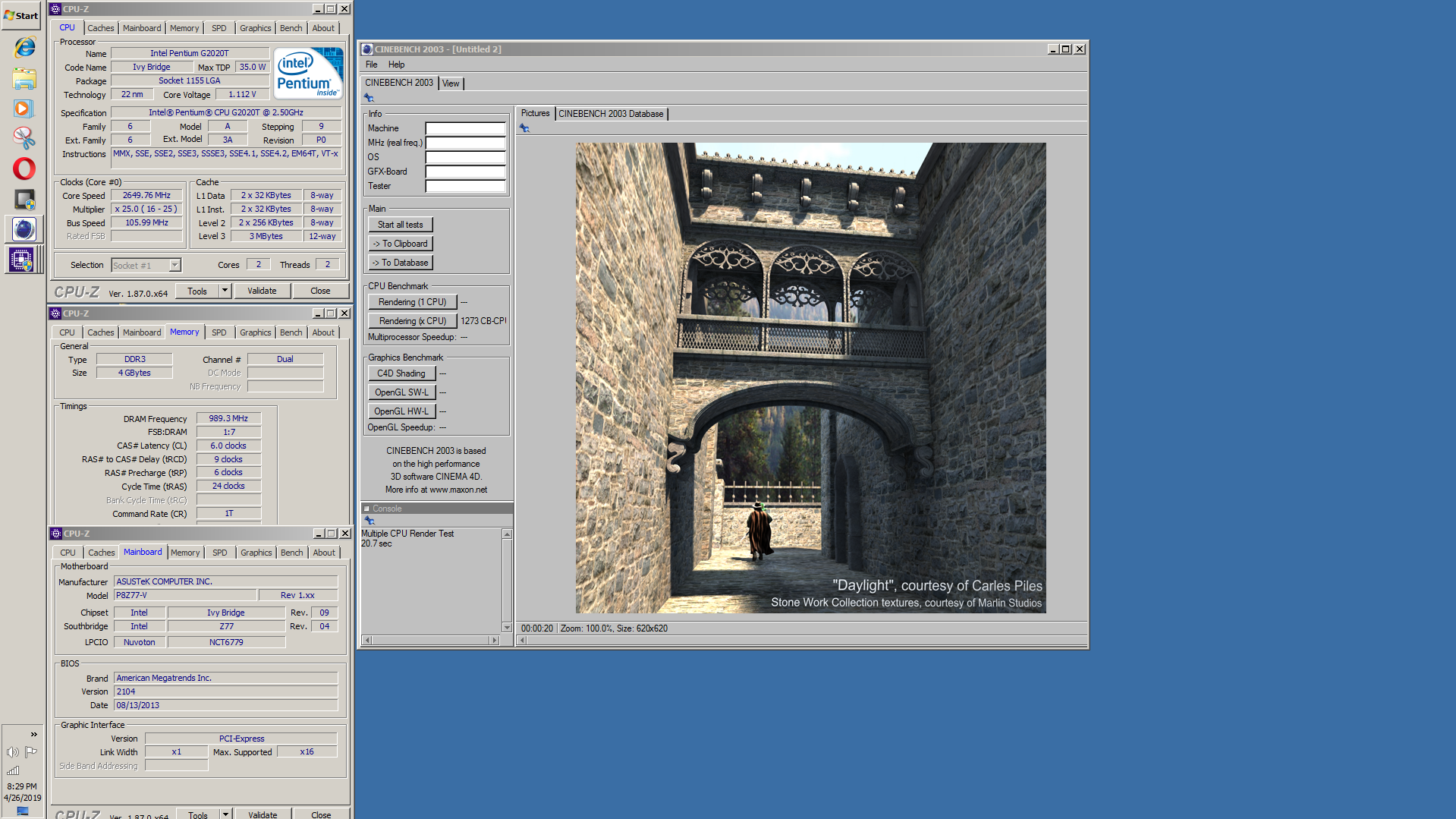The width and height of the screenshot is (1456, 819).
Task: Click the Show Desktop icon below the clock
Action: 23,811
